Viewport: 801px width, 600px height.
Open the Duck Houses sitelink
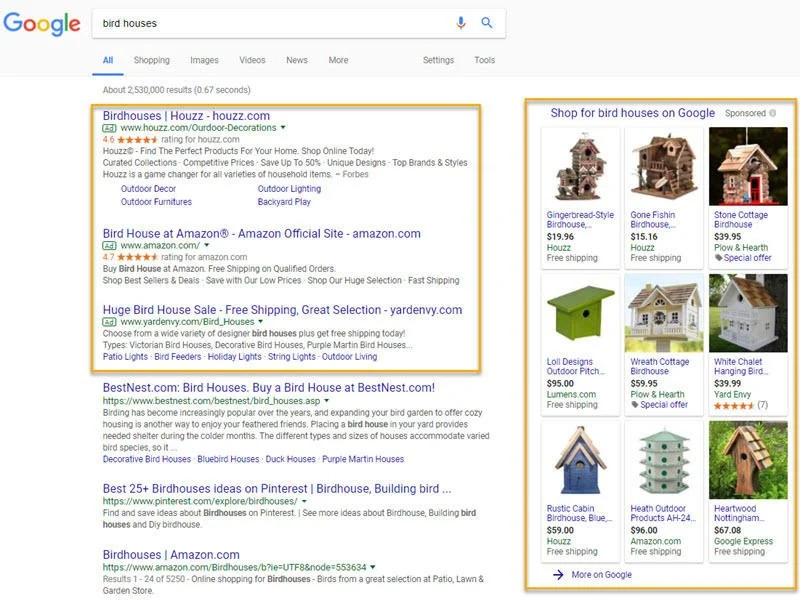291,460
